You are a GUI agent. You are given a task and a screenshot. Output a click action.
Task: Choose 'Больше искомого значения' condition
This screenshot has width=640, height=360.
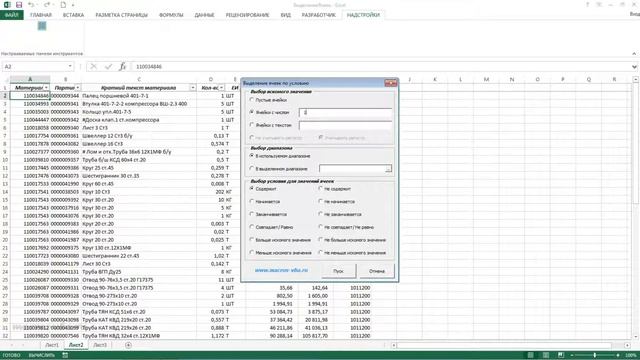[x=252, y=240]
